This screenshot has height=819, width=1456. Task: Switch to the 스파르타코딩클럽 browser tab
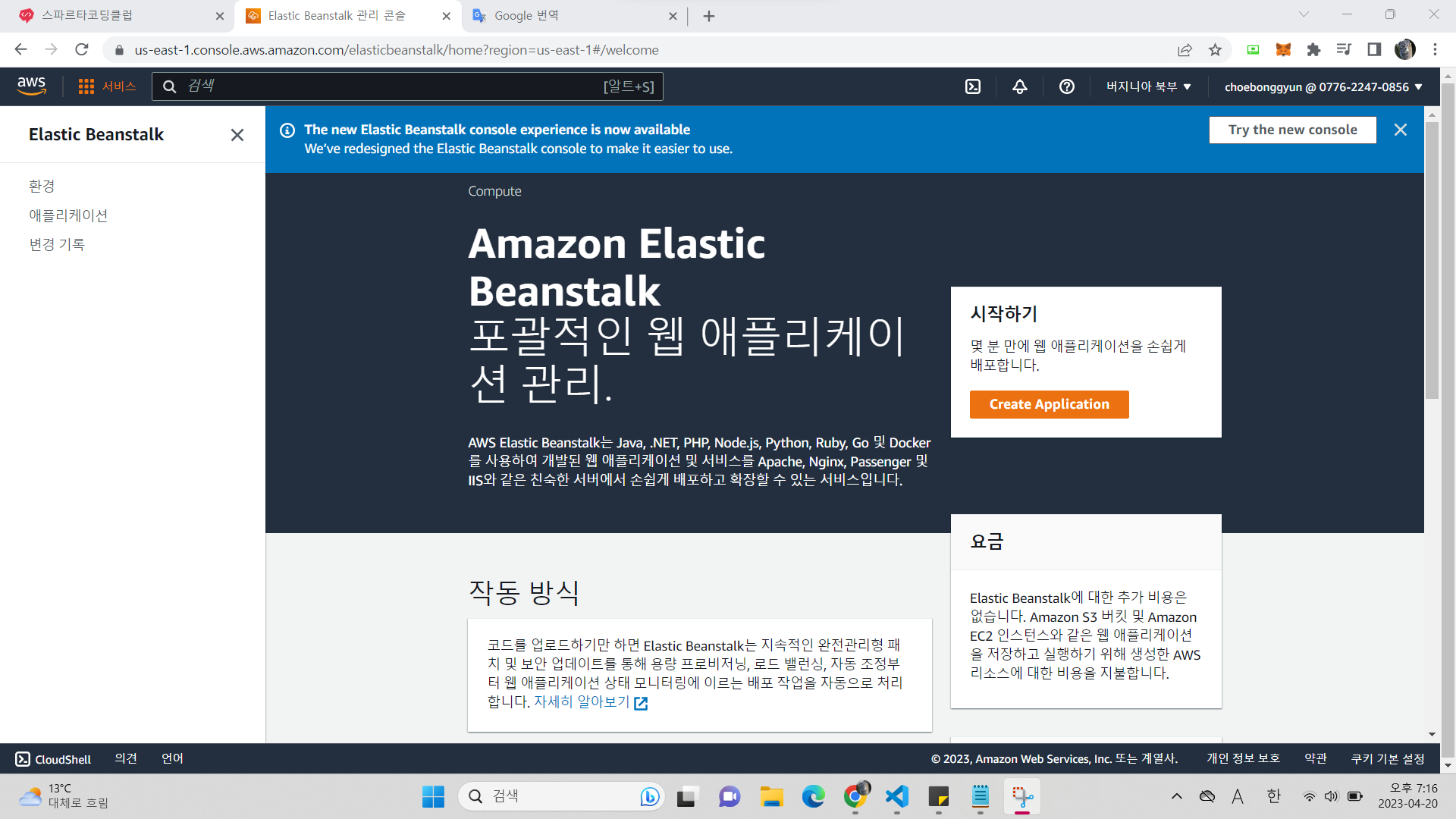point(118,16)
